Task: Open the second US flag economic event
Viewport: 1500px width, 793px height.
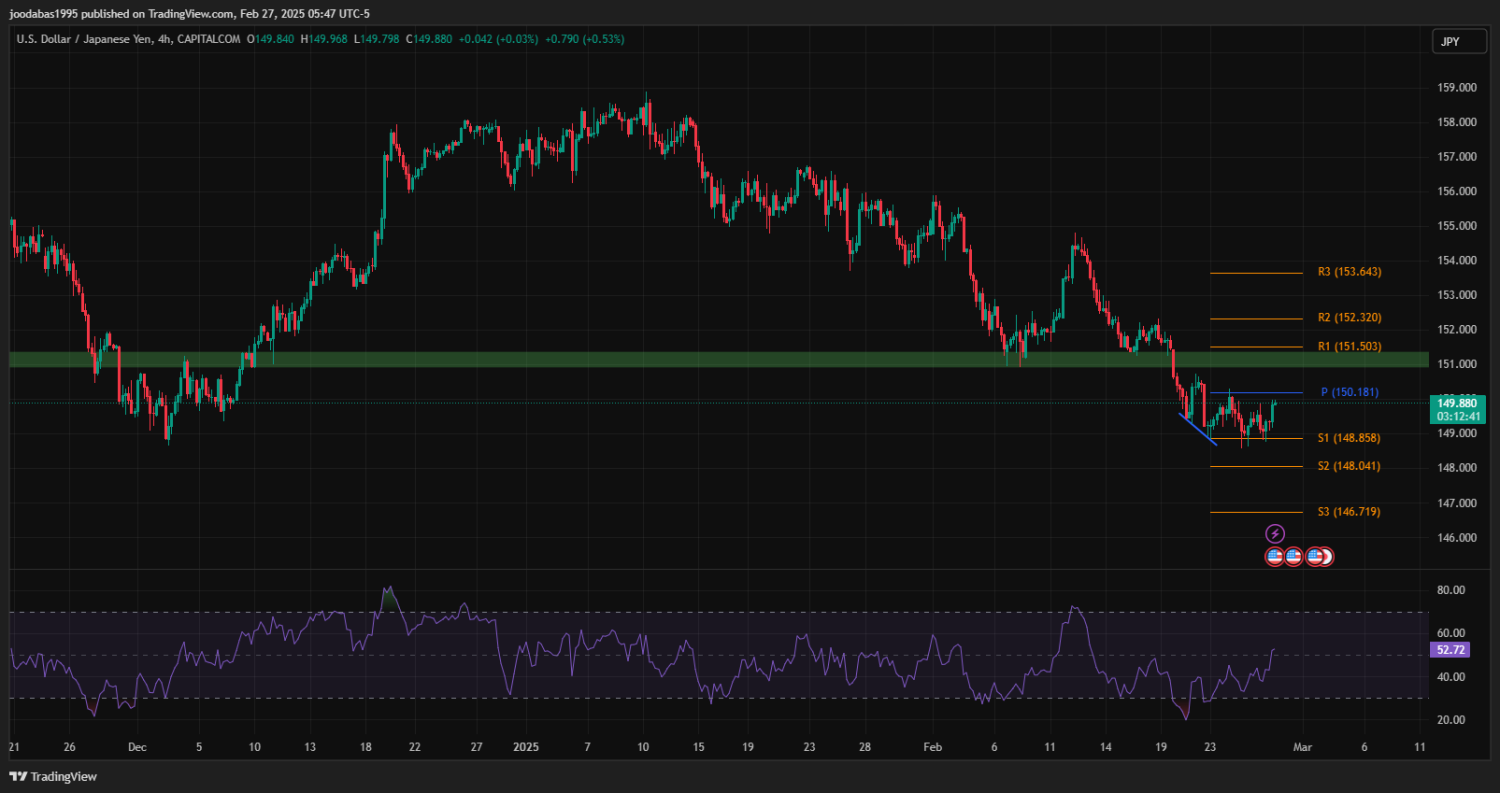Action: [1293, 557]
